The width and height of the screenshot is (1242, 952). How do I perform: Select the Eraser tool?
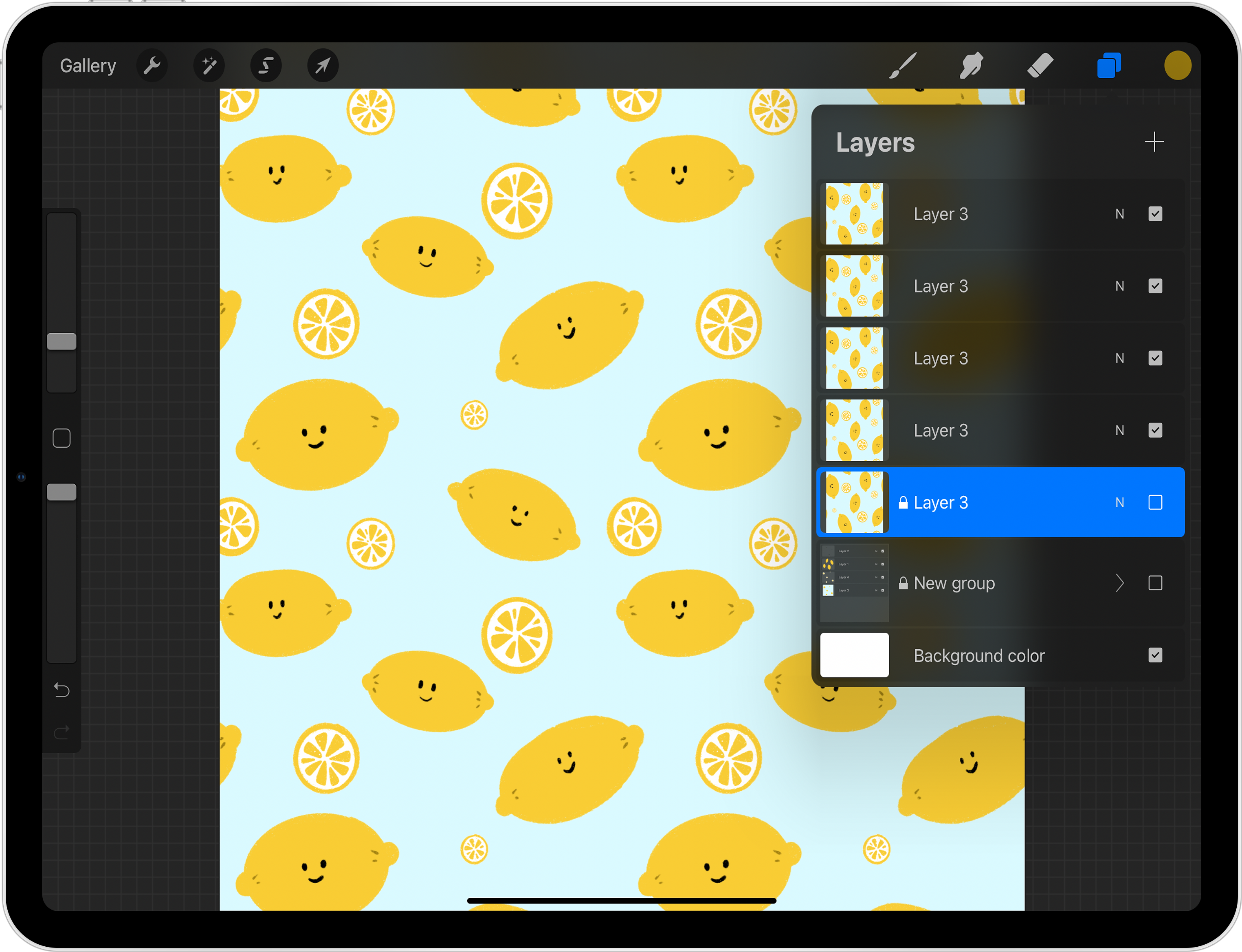[x=1040, y=66]
